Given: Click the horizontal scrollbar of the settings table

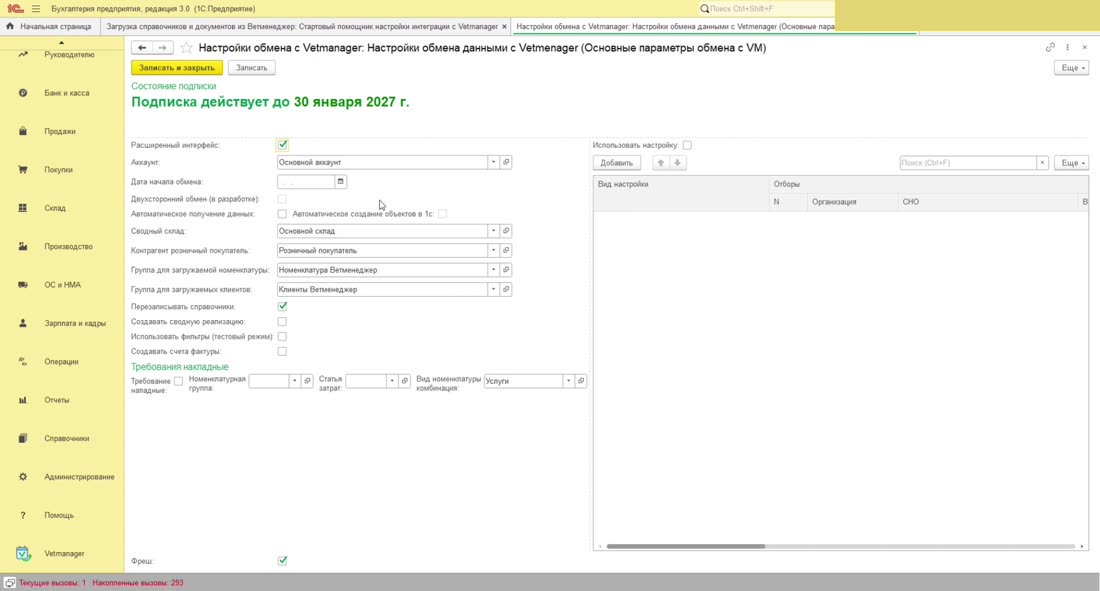Looking at the screenshot, I should pyautogui.click(x=686, y=546).
